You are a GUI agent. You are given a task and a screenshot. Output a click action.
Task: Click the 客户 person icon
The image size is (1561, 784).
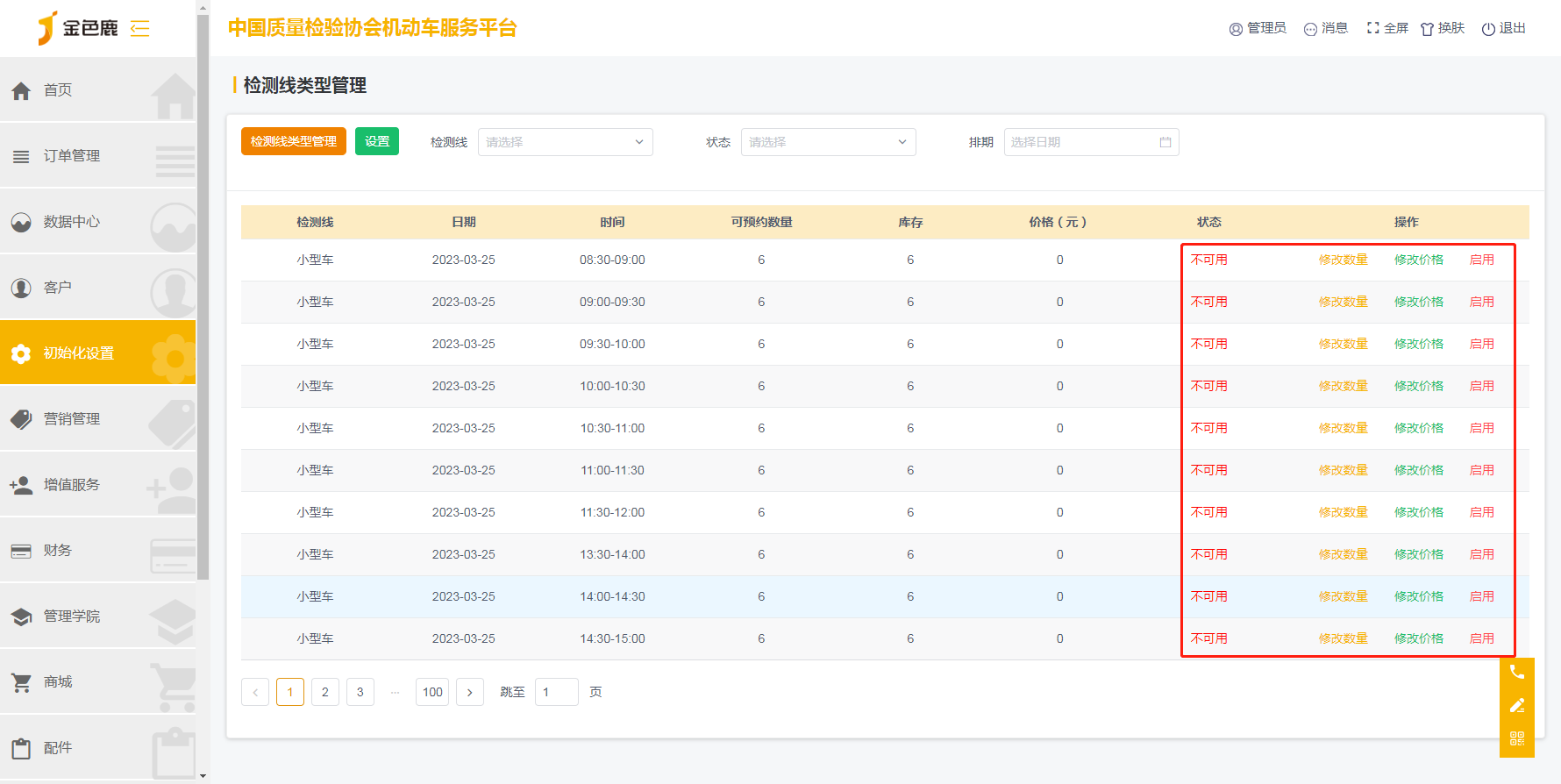[21, 288]
